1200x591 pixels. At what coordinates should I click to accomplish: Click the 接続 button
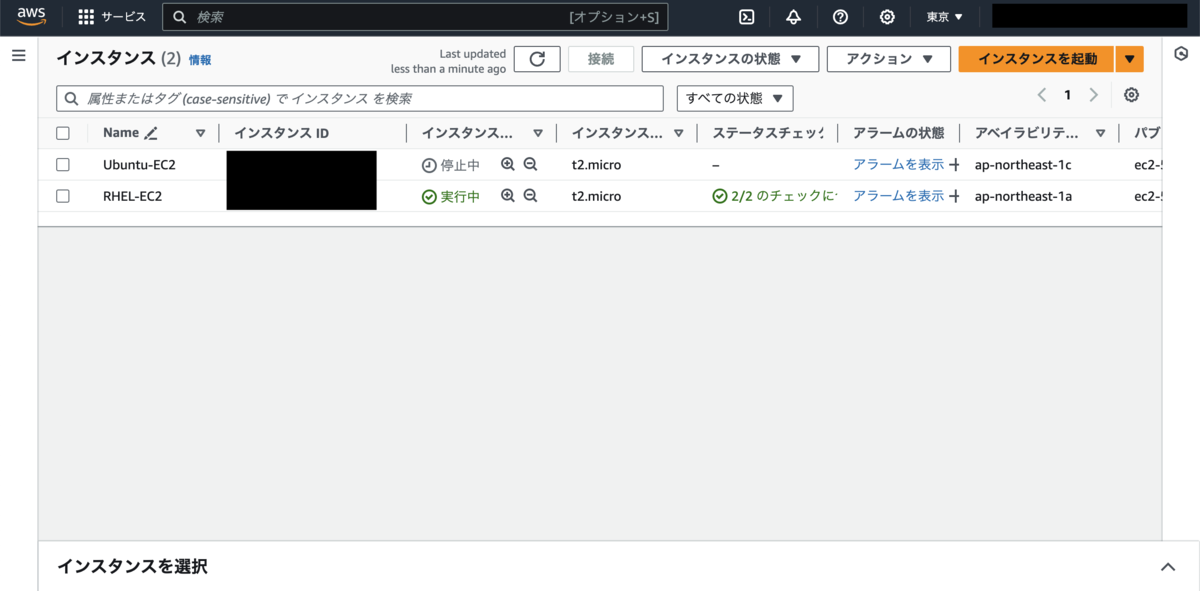point(601,59)
